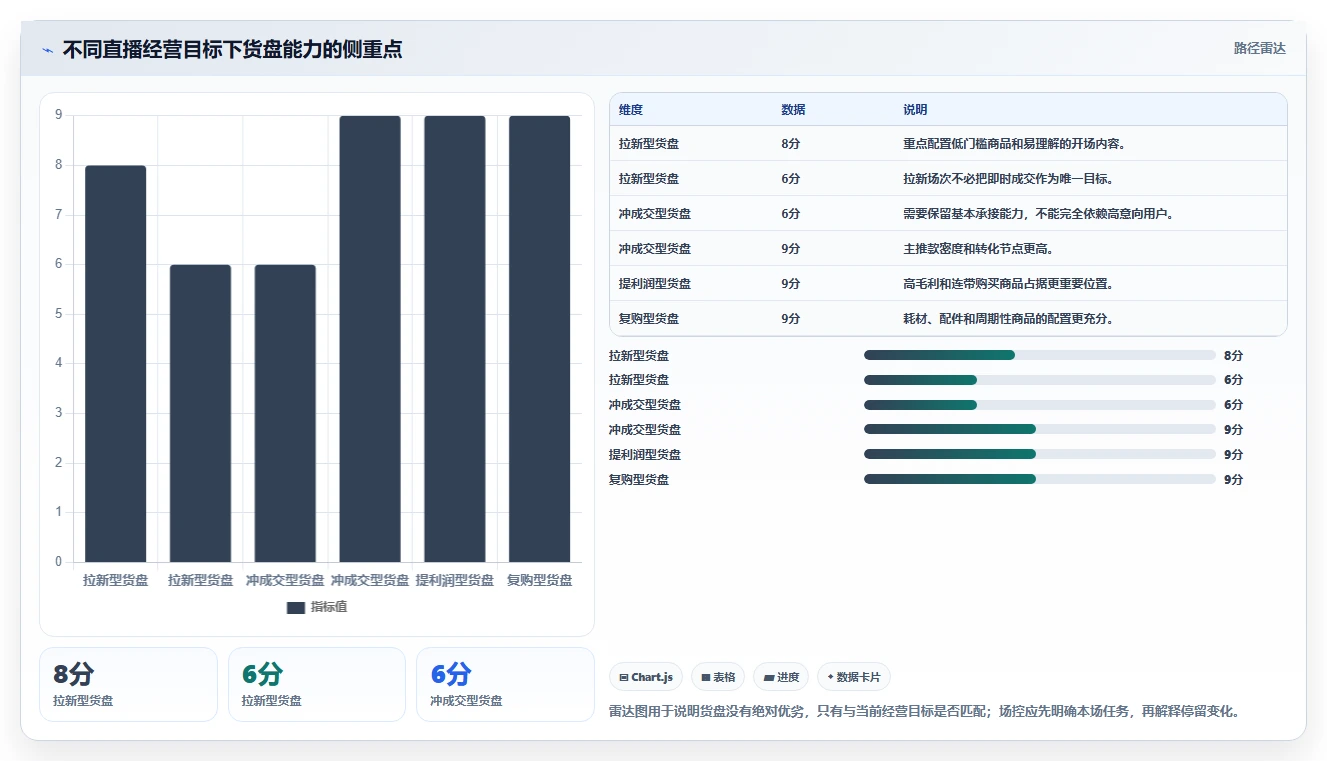Click the 复购型货盘 x-axis label of the chart
The height and width of the screenshot is (761, 1327).
click(540, 580)
